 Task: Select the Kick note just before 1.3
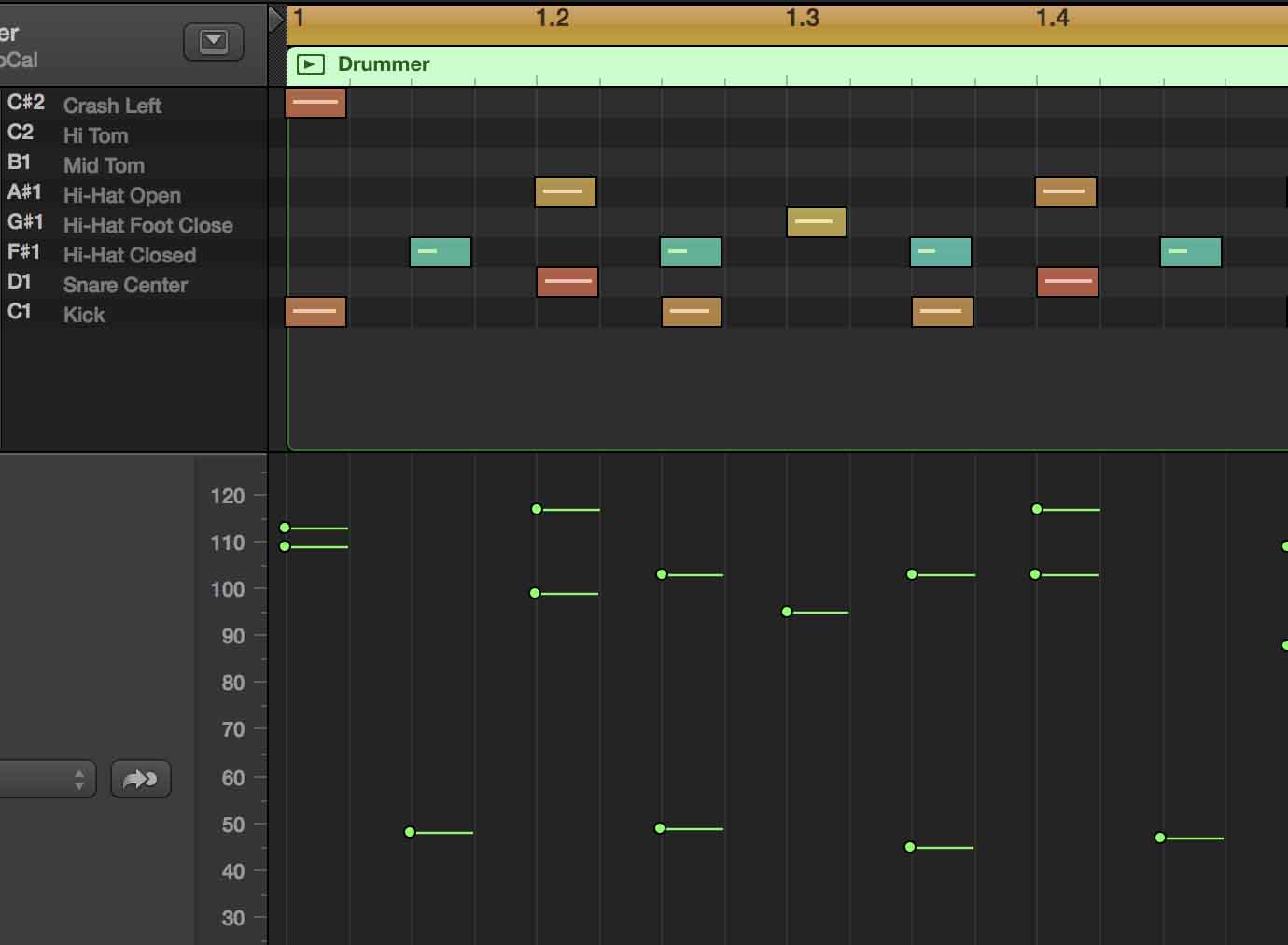[692, 312]
